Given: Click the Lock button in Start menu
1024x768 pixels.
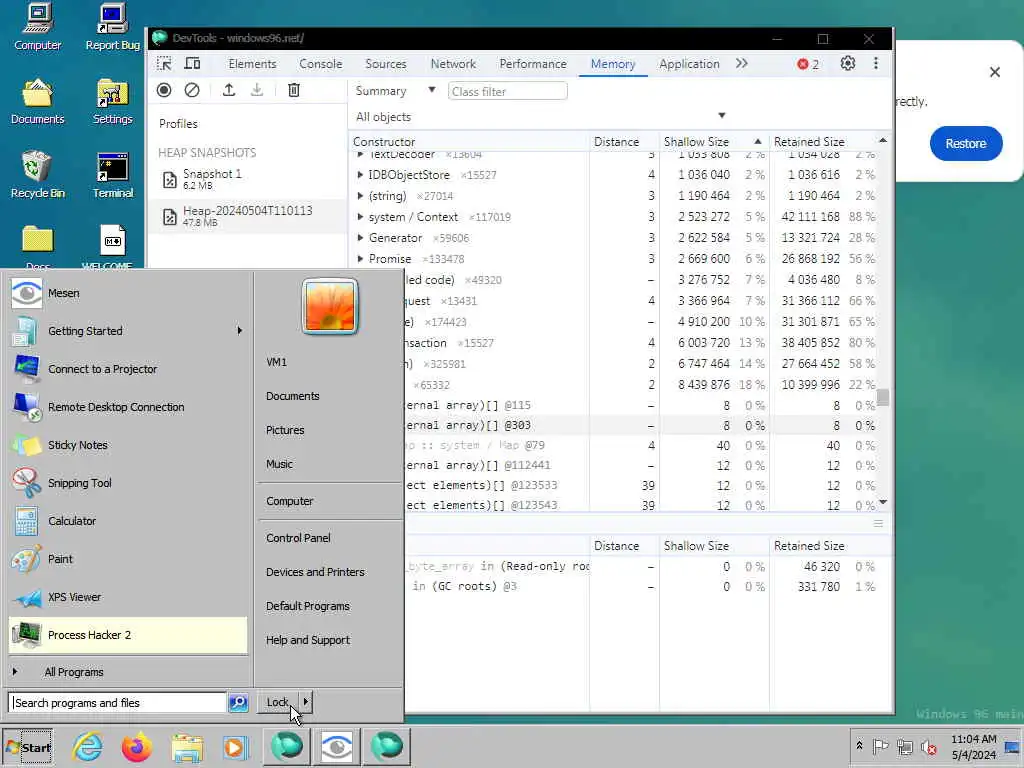Looking at the screenshot, I should [x=278, y=702].
